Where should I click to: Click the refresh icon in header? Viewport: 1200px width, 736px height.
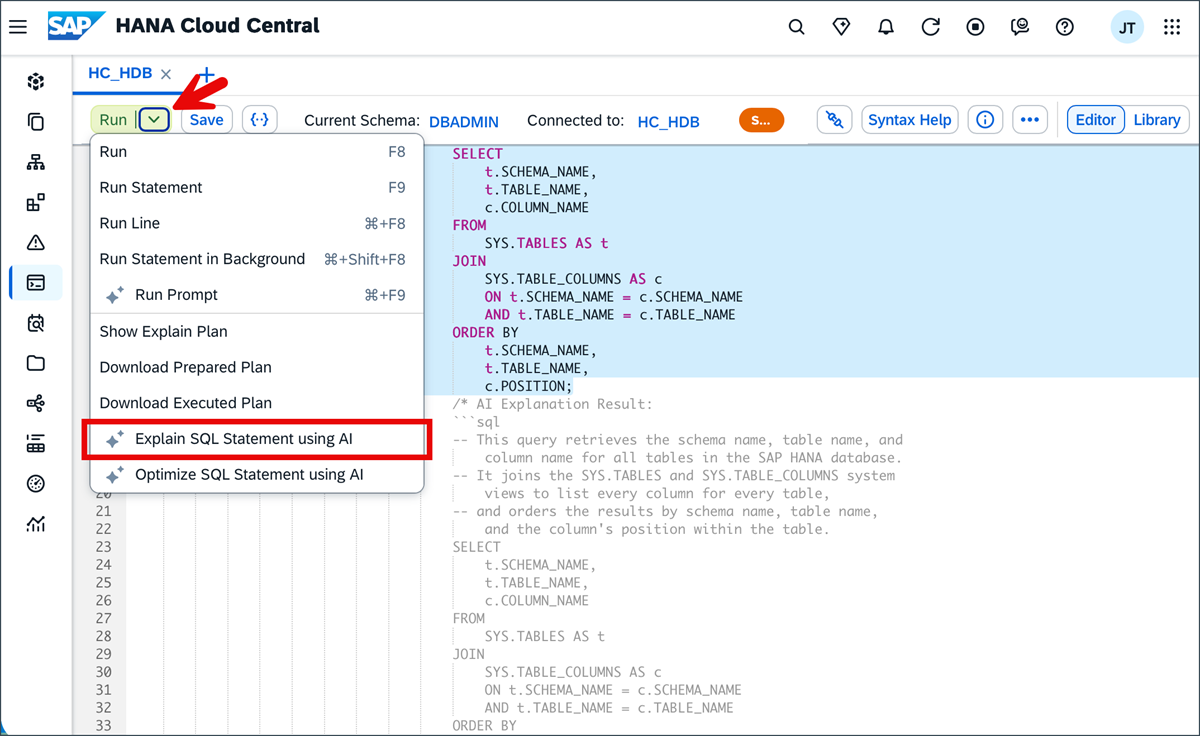click(931, 27)
